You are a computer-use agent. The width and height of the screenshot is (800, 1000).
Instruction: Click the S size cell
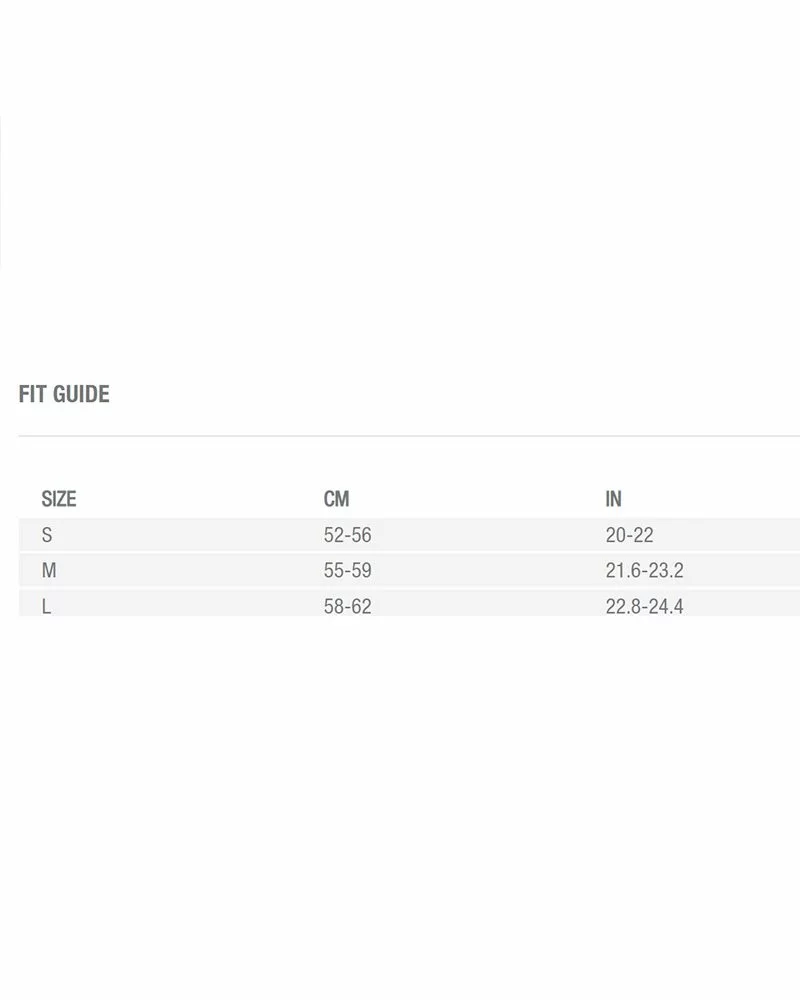tap(47, 535)
